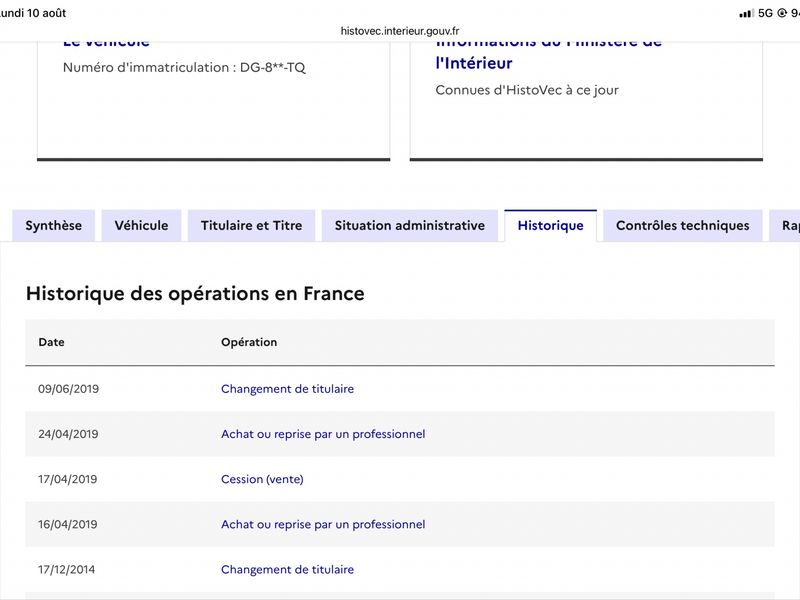This screenshot has height=600, width=800.
Task: Tap the 5G signal status indicator
Action: pos(765,13)
